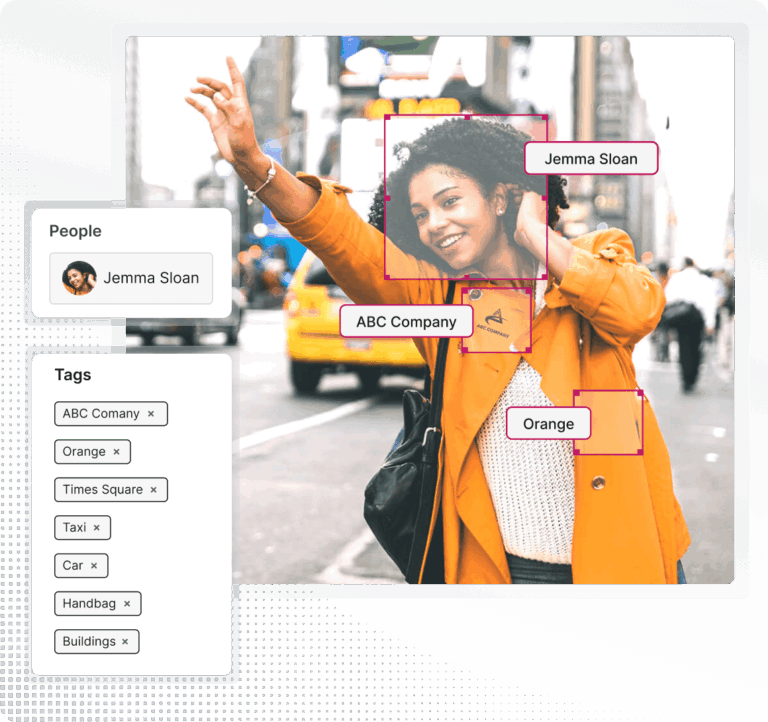Select the Jemma Sloan person card
The width and height of the screenshot is (768, 722).
click(x=131, y=278)
